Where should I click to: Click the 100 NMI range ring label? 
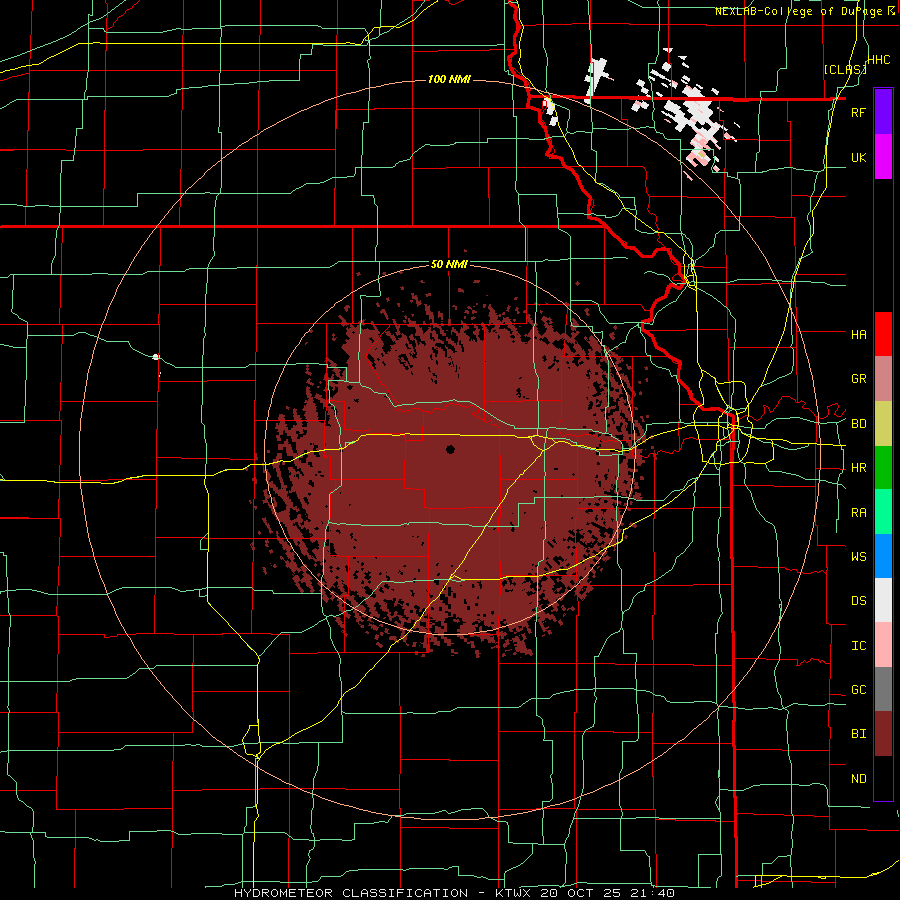pos(449,79)
